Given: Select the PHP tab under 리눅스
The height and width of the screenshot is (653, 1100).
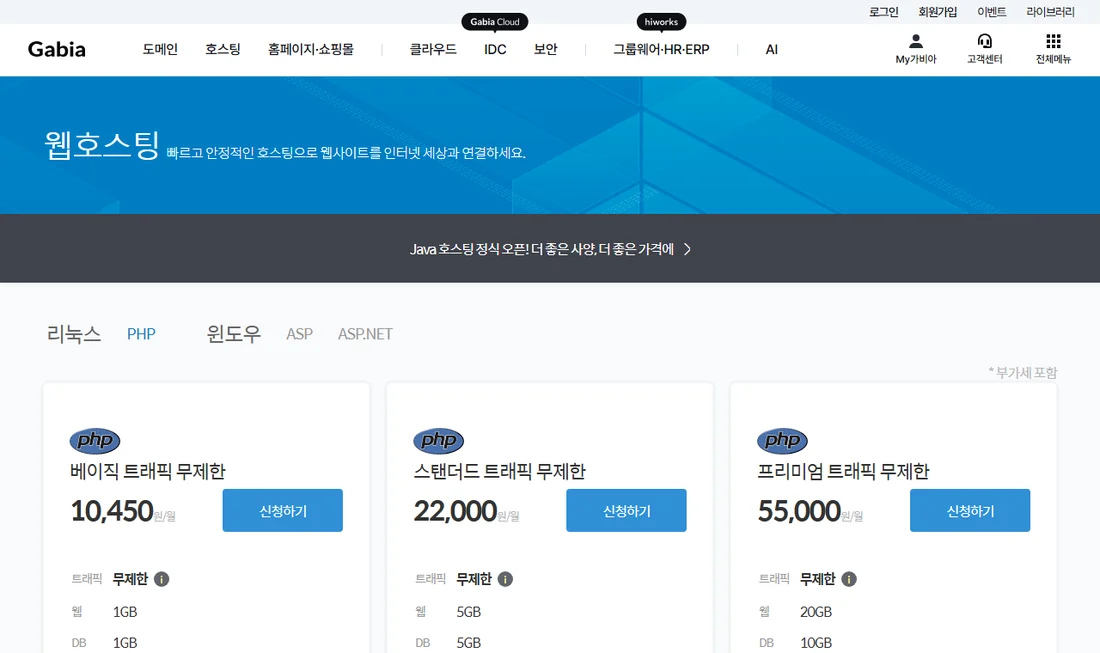Looking at the screenshot, I should (141, 334).
